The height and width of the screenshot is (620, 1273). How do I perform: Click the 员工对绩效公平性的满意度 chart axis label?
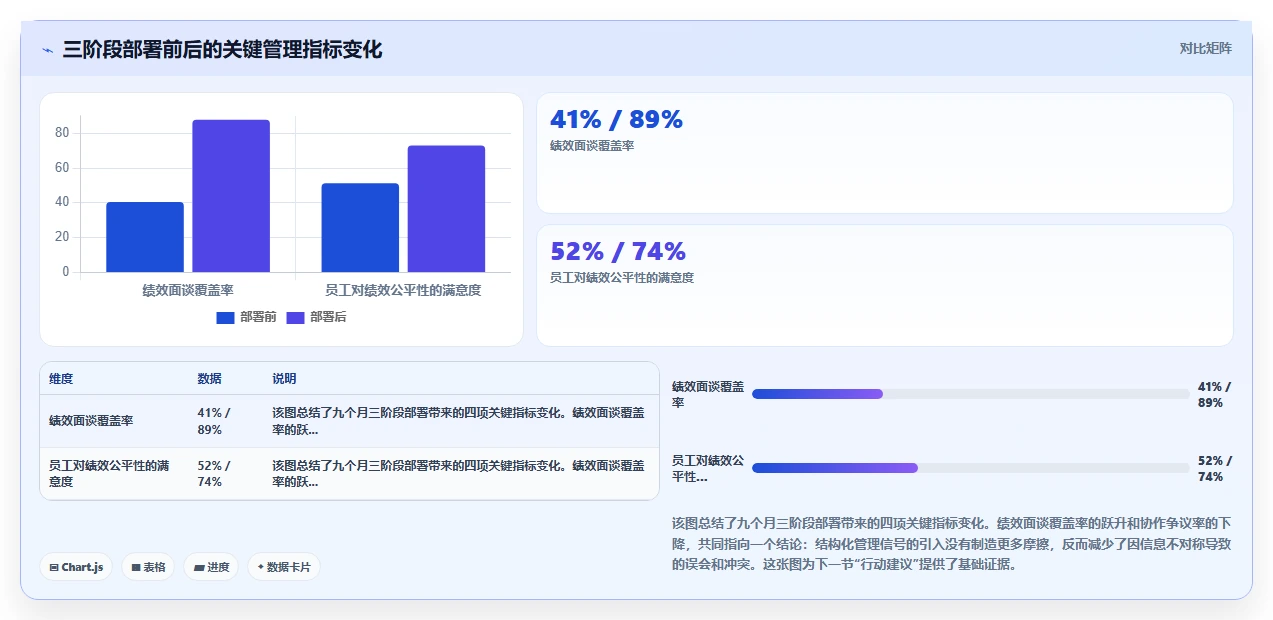pos(403,290)
